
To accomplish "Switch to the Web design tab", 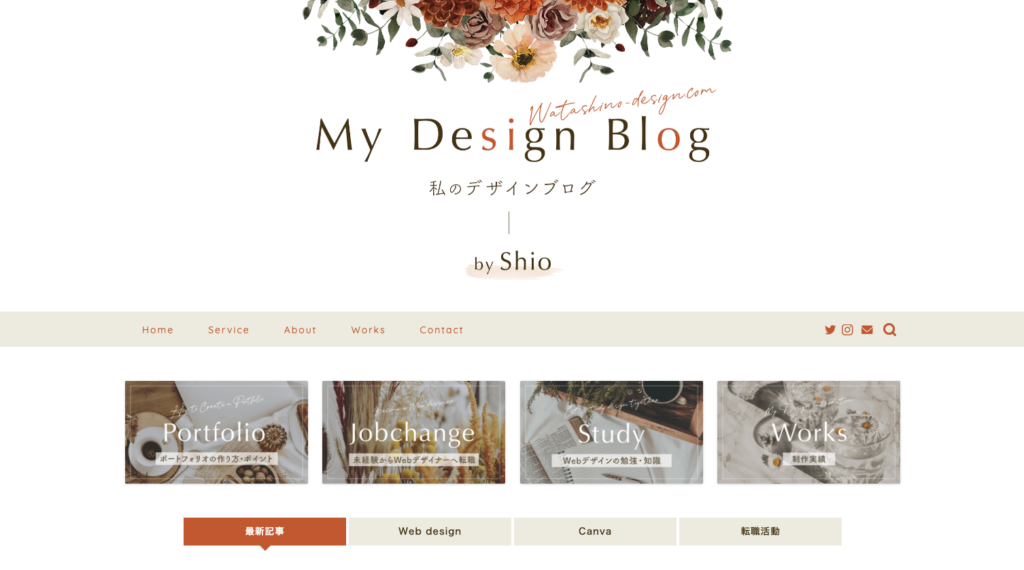I will coord(430,531).
